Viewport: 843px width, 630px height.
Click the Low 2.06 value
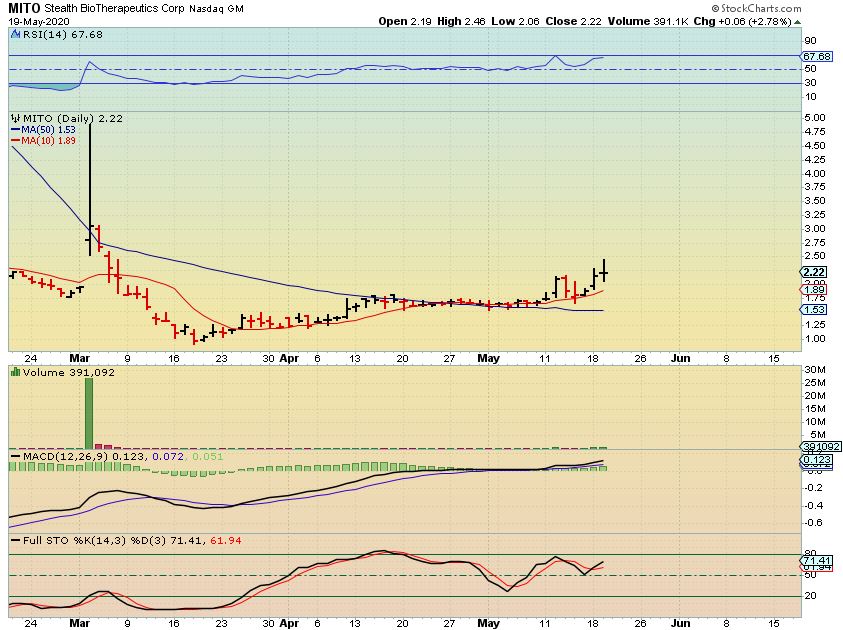[x=516, y=22]
